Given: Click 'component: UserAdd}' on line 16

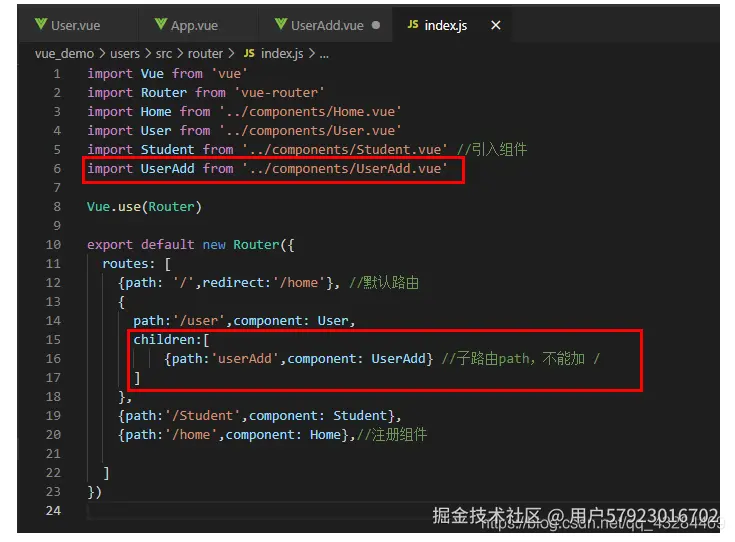Looking at the screenshot, I should [360, 359].
